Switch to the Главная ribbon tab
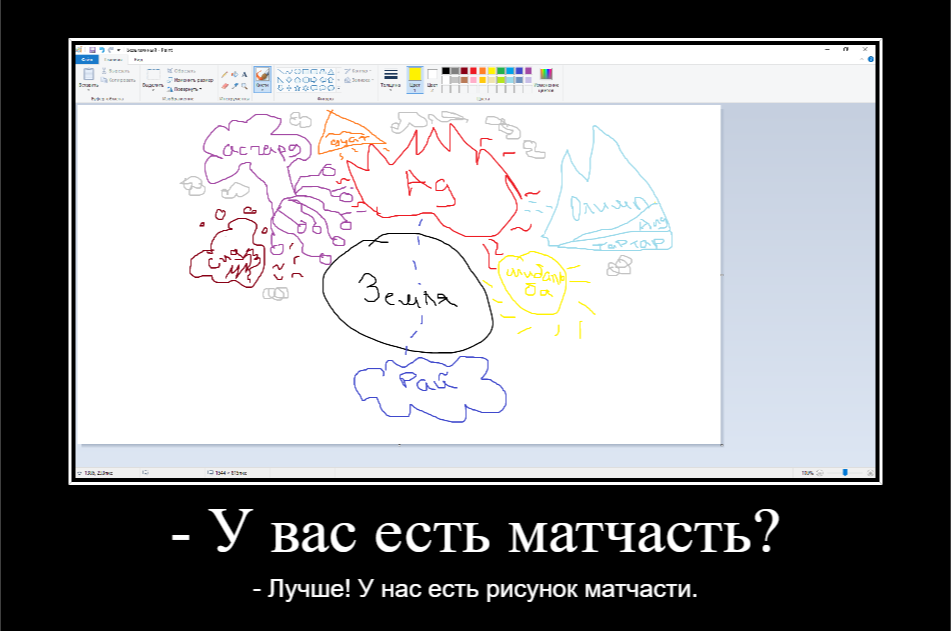The image size is (951, 631). [113, 59]
